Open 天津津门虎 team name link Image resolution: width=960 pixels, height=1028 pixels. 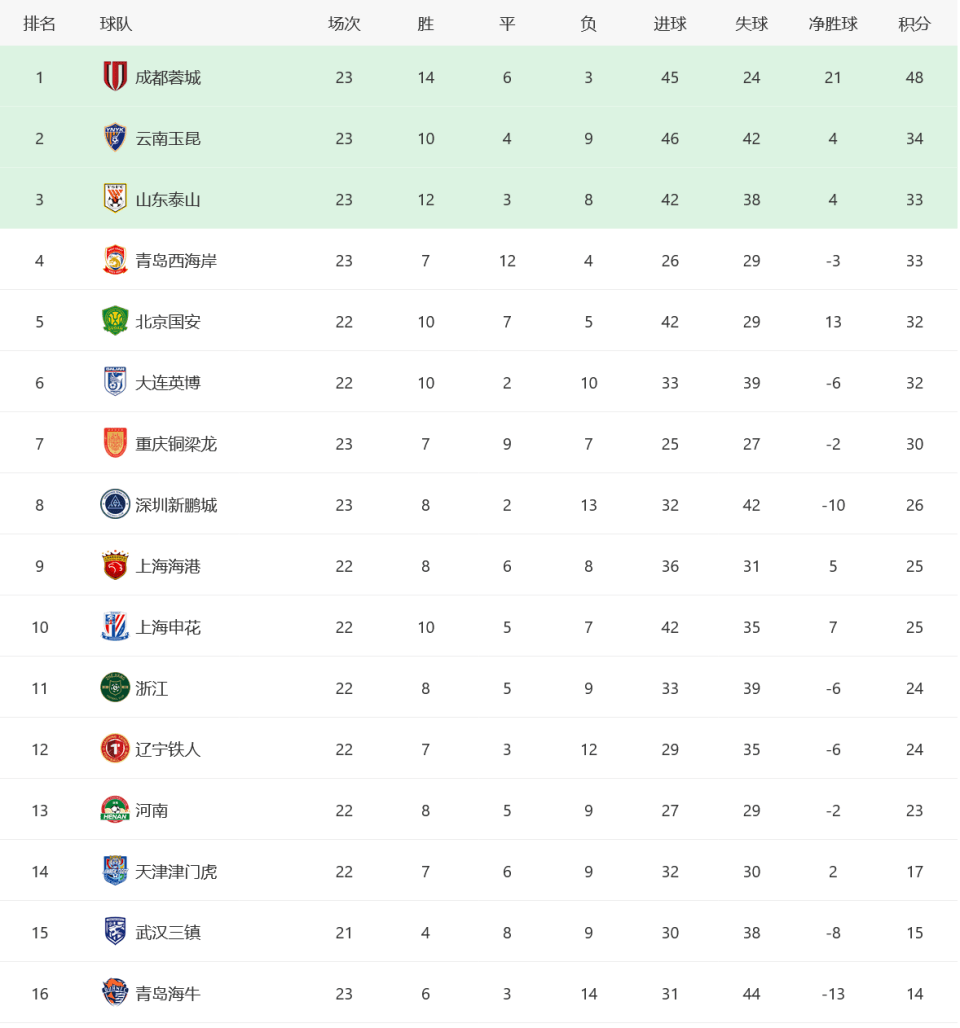point(176,871)
